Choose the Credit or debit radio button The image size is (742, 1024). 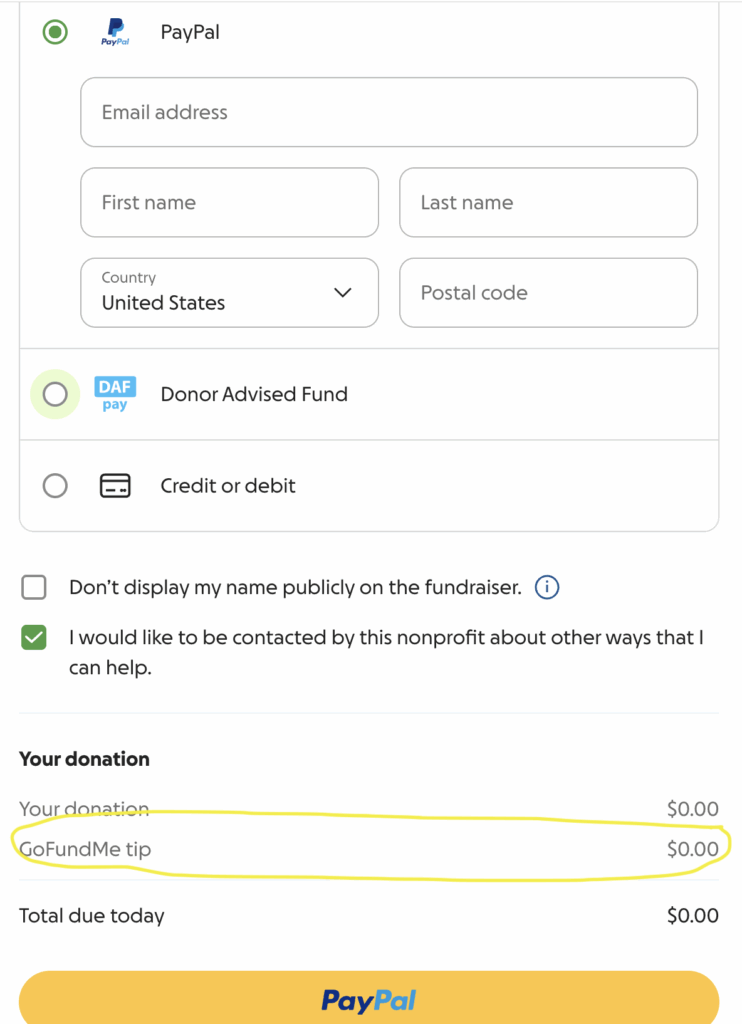(x=55, y=486)
